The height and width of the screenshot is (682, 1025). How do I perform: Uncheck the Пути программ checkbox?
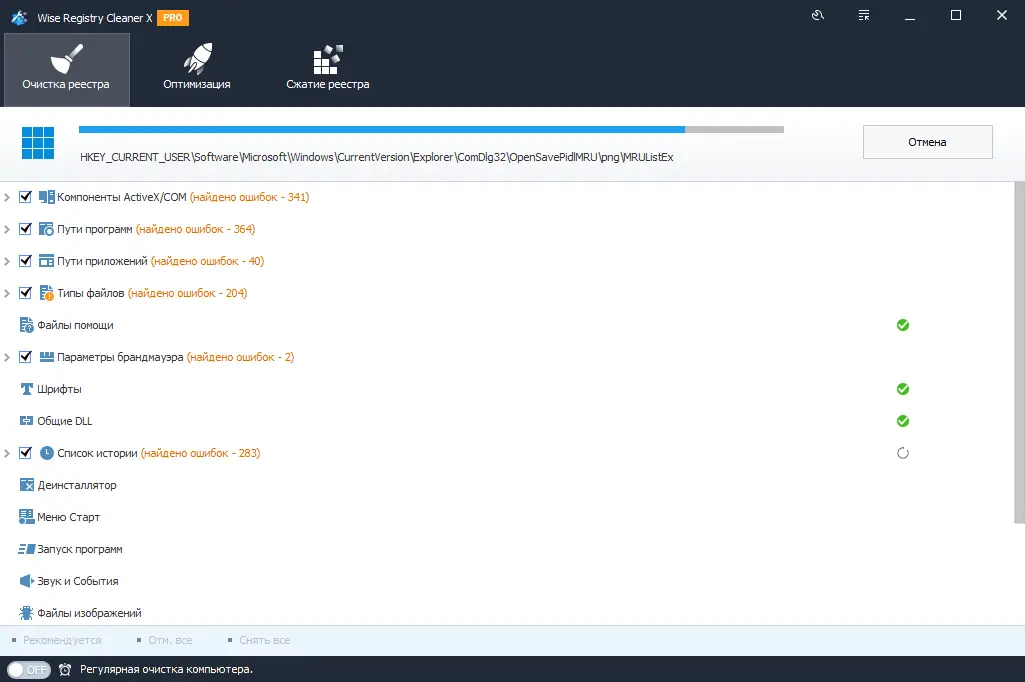coord(25,229)
